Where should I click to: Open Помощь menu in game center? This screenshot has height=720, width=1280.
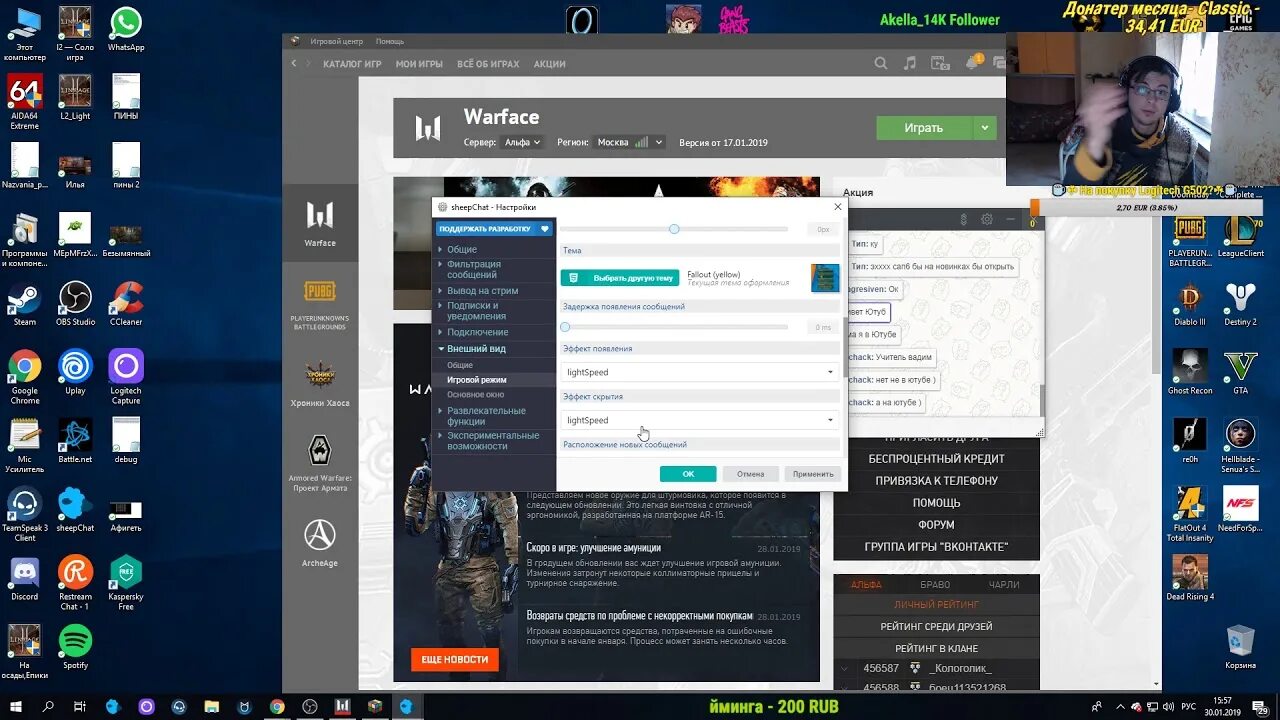390,41
